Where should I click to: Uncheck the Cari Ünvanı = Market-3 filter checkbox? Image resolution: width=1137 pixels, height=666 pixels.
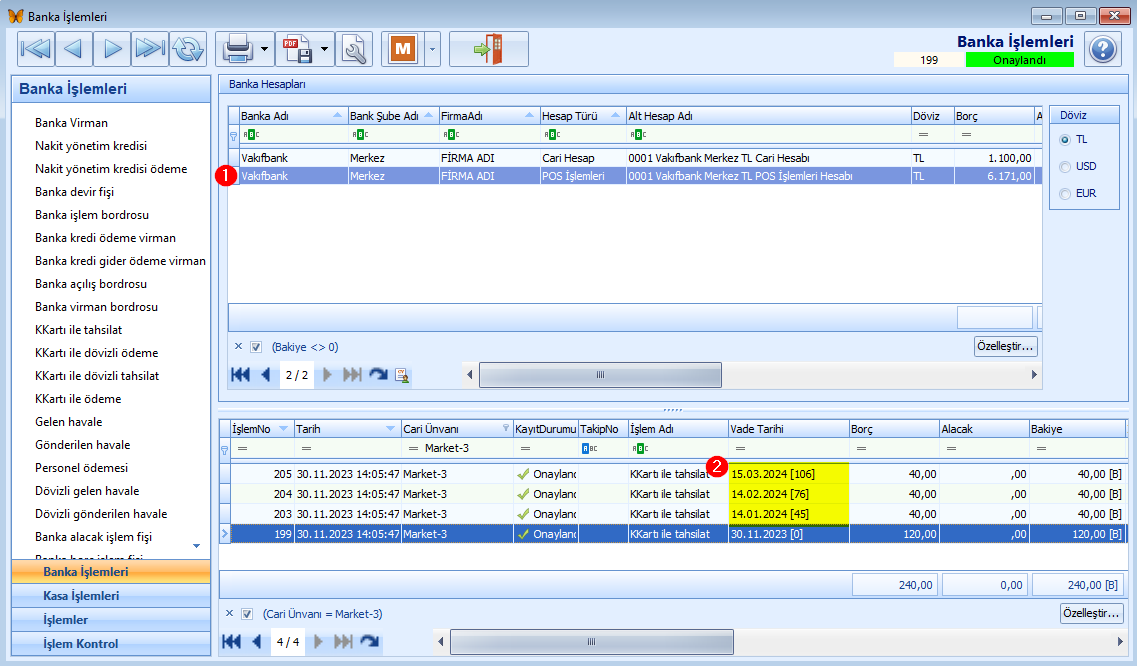click(247, 614)
